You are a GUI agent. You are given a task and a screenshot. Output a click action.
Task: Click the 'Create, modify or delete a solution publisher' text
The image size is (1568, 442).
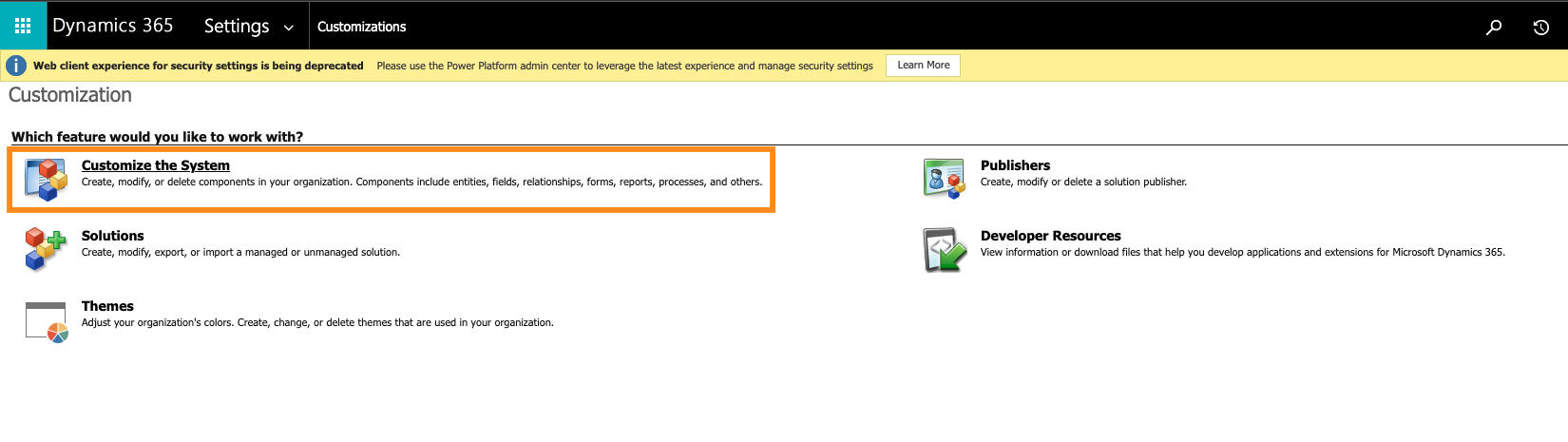pyautogui.click(x=1083, y=182)
